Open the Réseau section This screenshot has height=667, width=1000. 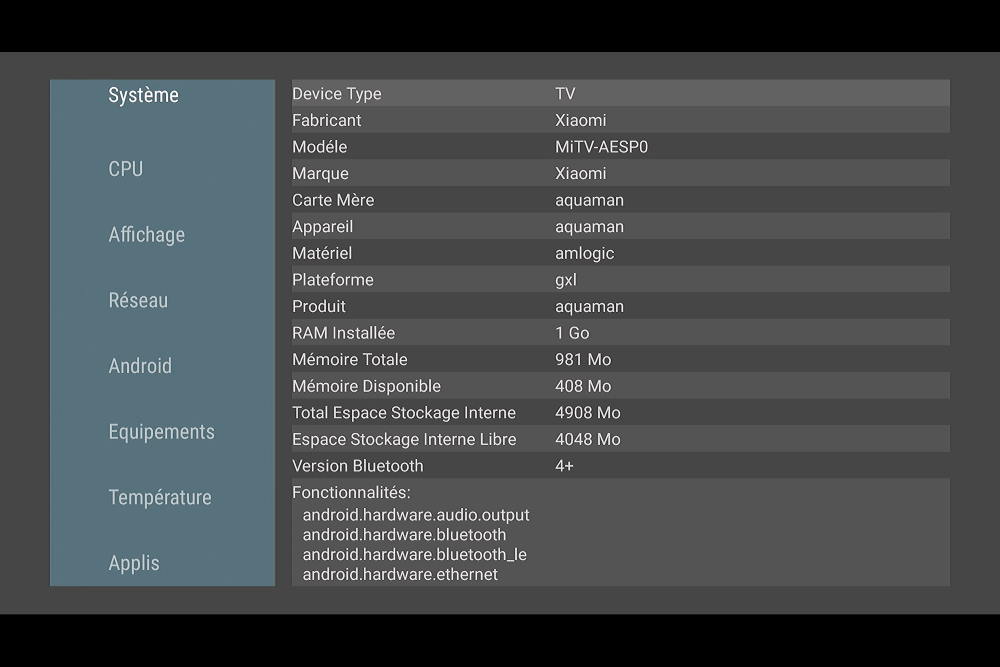138,300
